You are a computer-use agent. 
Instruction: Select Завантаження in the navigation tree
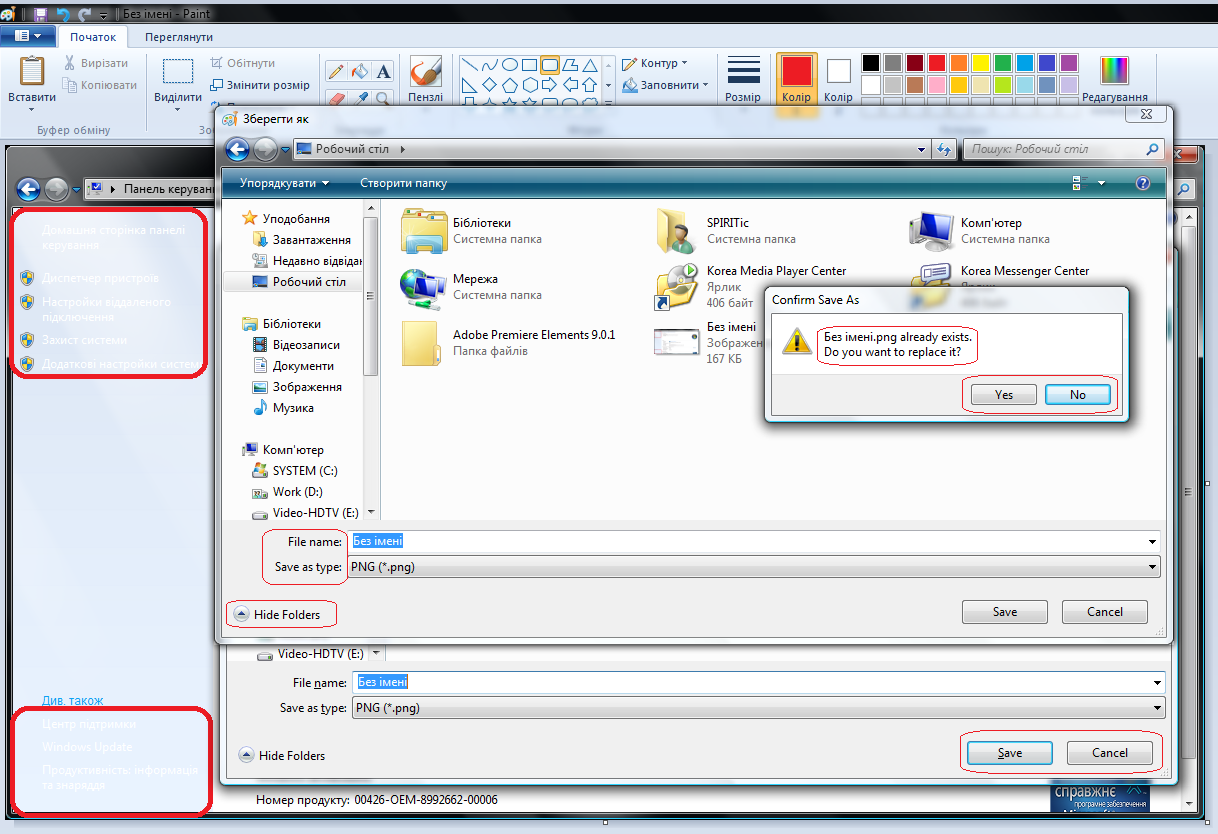tap(301, 240)
